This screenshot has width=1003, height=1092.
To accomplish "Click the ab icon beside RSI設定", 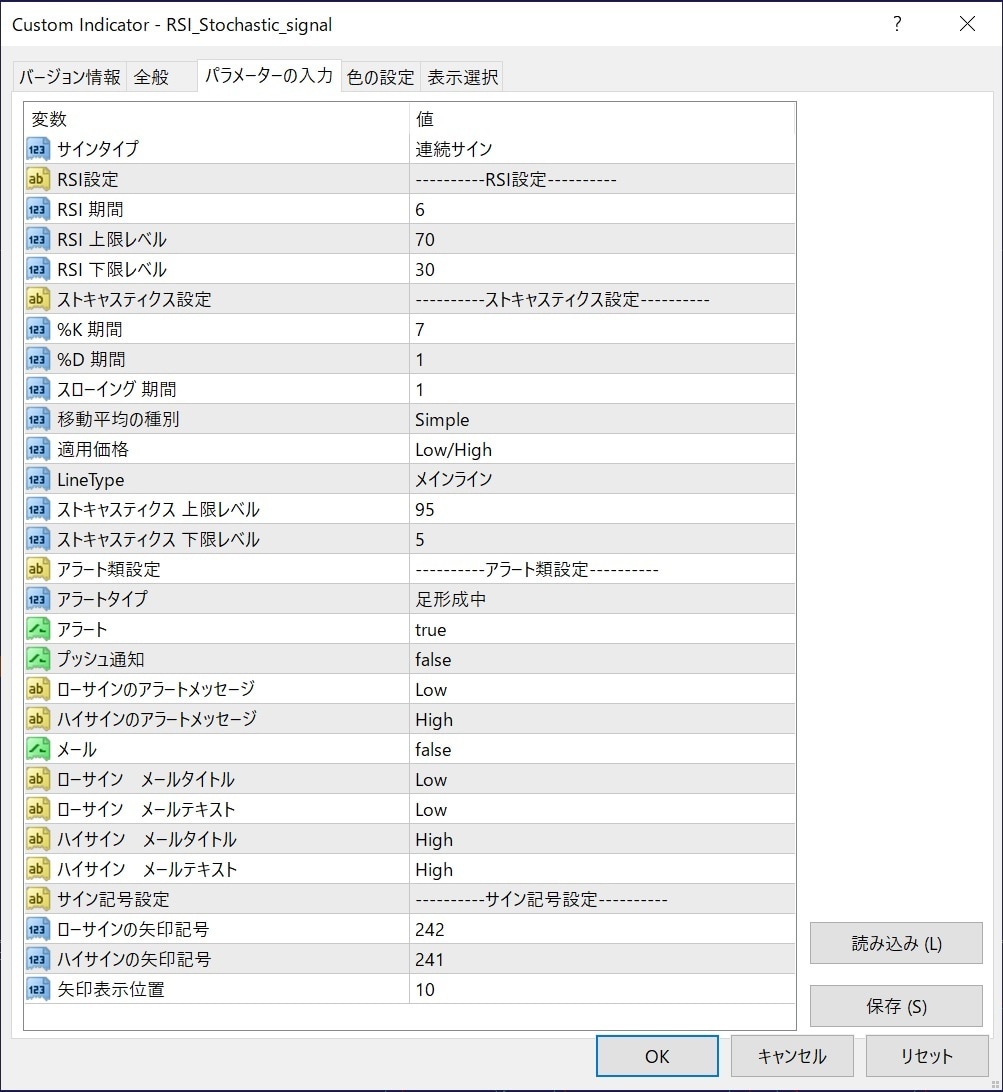I will (x=38, y=179).
